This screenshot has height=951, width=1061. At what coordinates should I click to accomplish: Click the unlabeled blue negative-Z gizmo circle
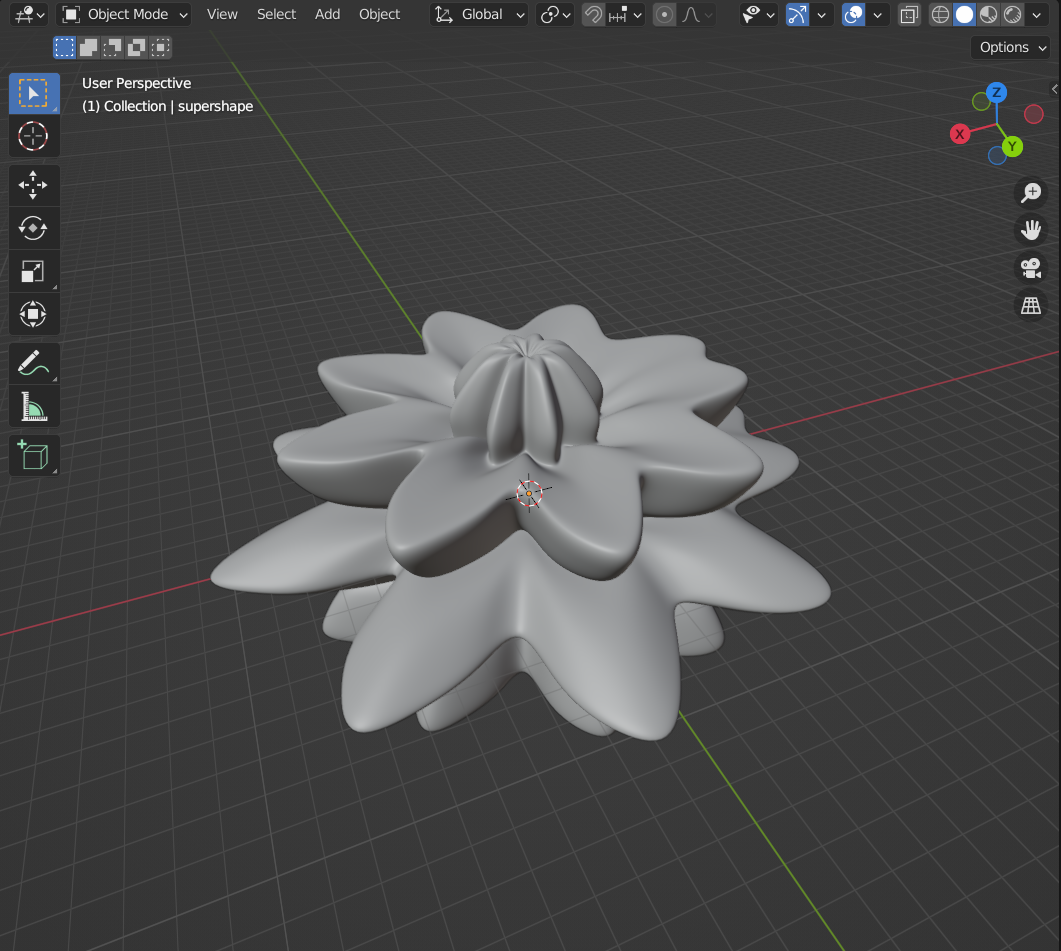tap(997, 156)
